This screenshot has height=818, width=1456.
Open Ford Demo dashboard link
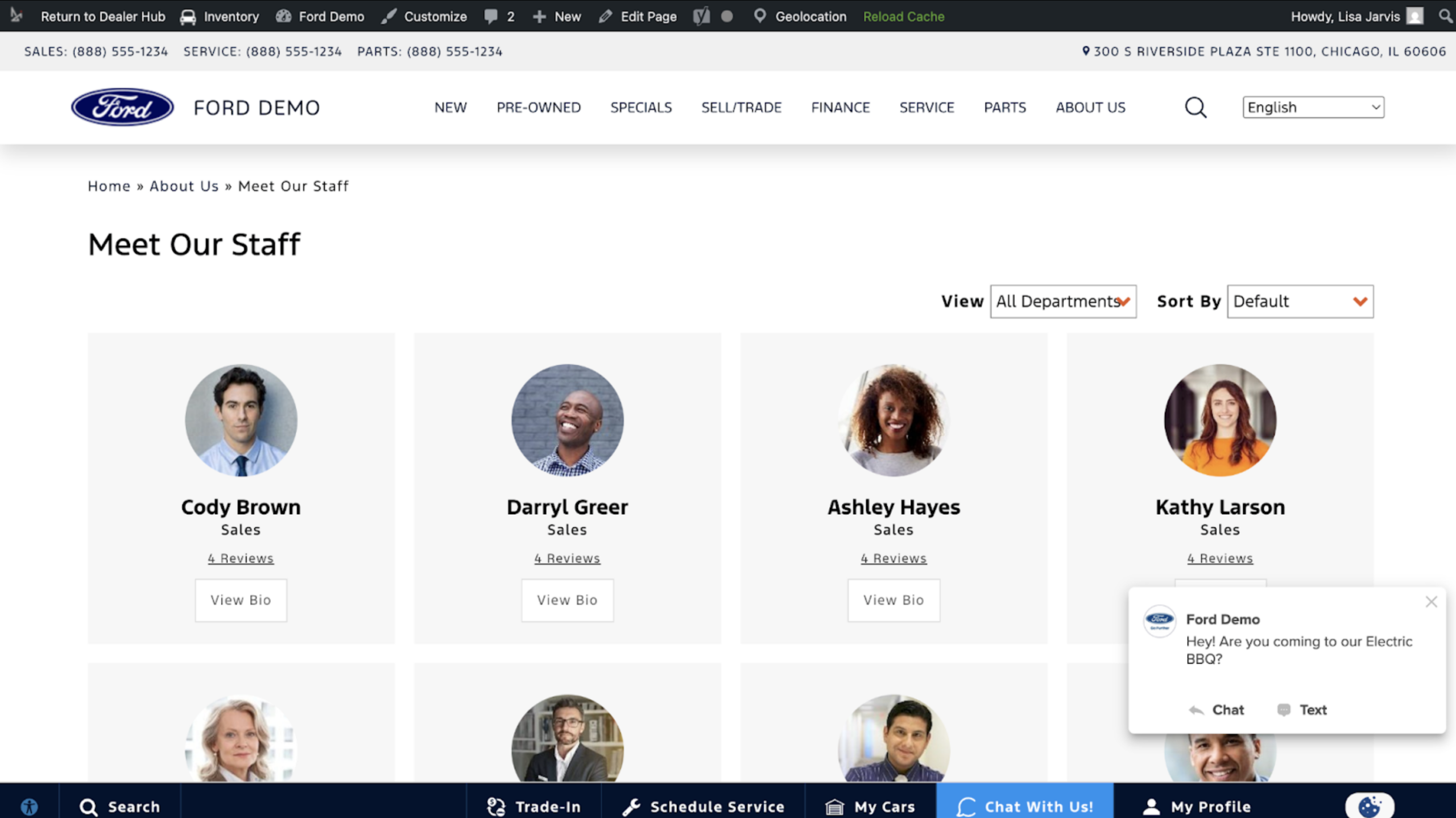(320, 16)
